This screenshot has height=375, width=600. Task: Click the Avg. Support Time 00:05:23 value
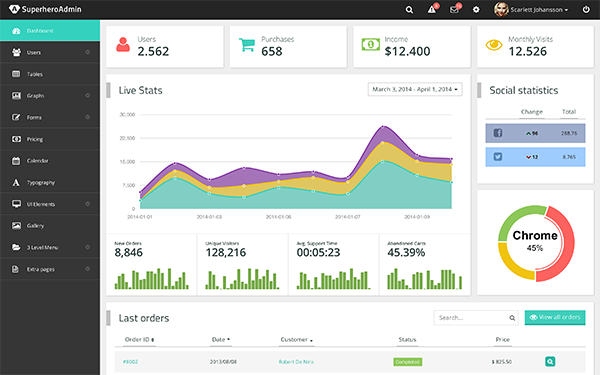[x=318, y=253]
